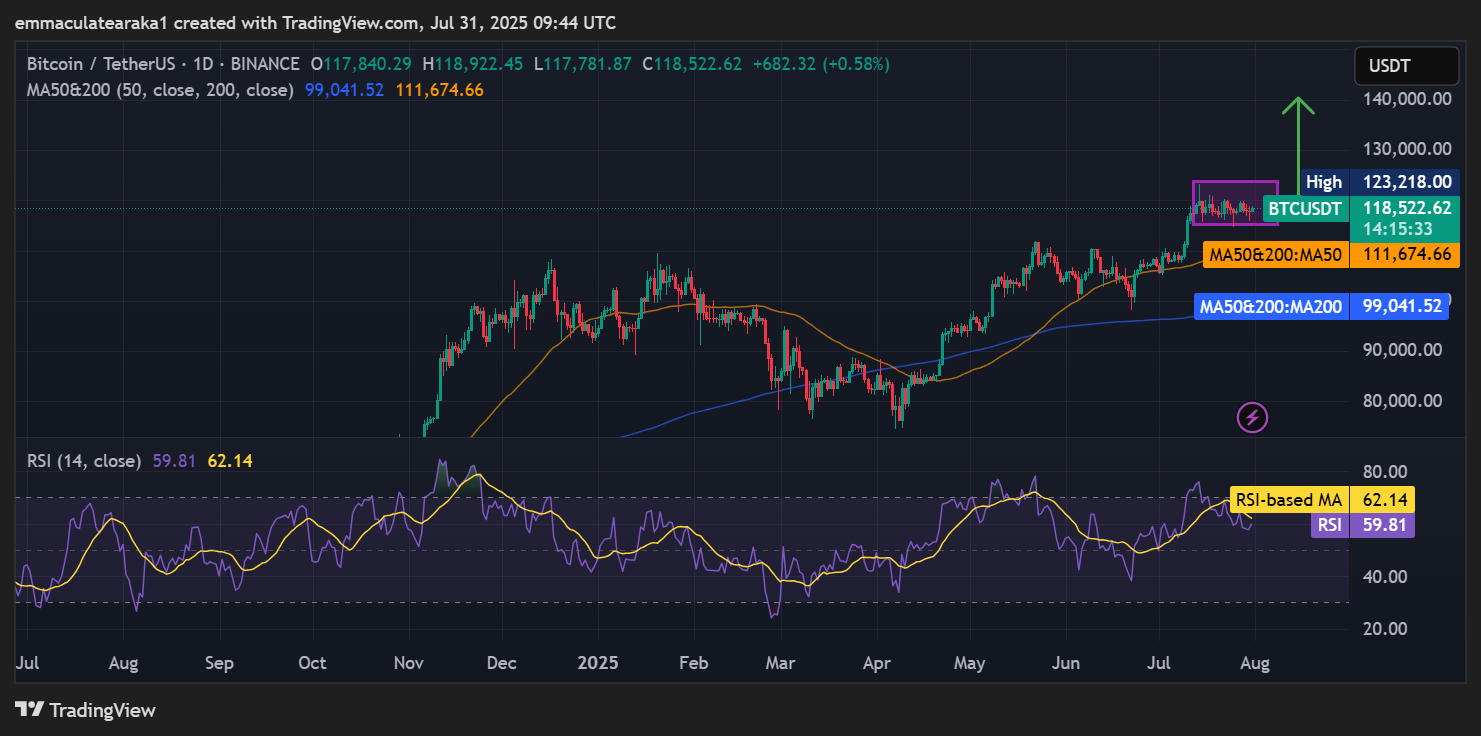Click the BTCUSDT 118,522.62 price label
The image size is (1481, 736).
[x=1360, y=209]
